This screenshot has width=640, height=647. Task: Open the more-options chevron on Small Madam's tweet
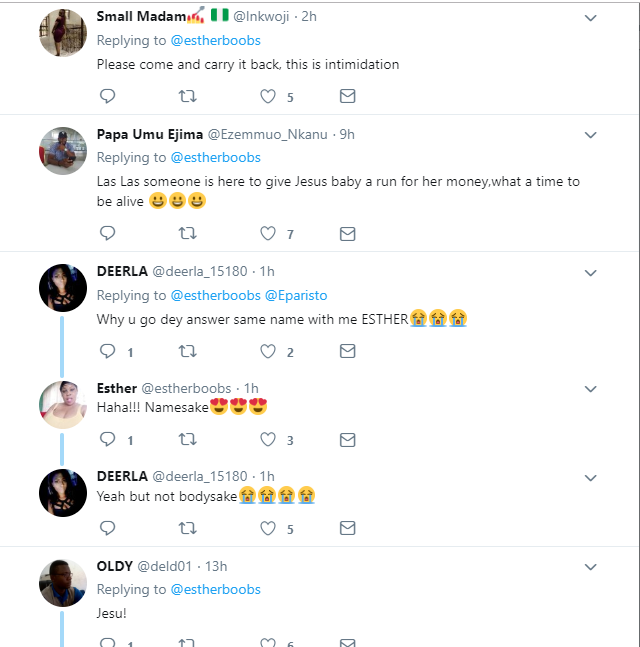[x=590, y=18]
